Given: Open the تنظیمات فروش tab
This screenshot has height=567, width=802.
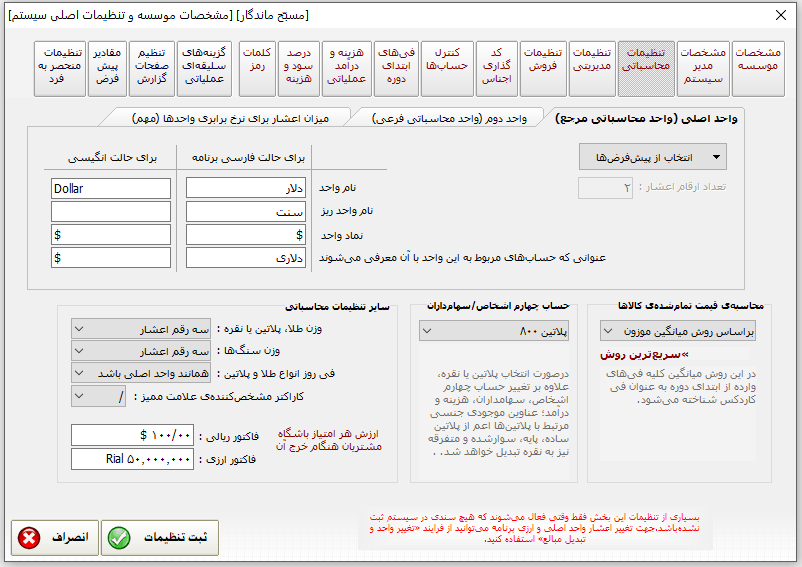Looking at the screenshot, I should [x=543, y=69].
